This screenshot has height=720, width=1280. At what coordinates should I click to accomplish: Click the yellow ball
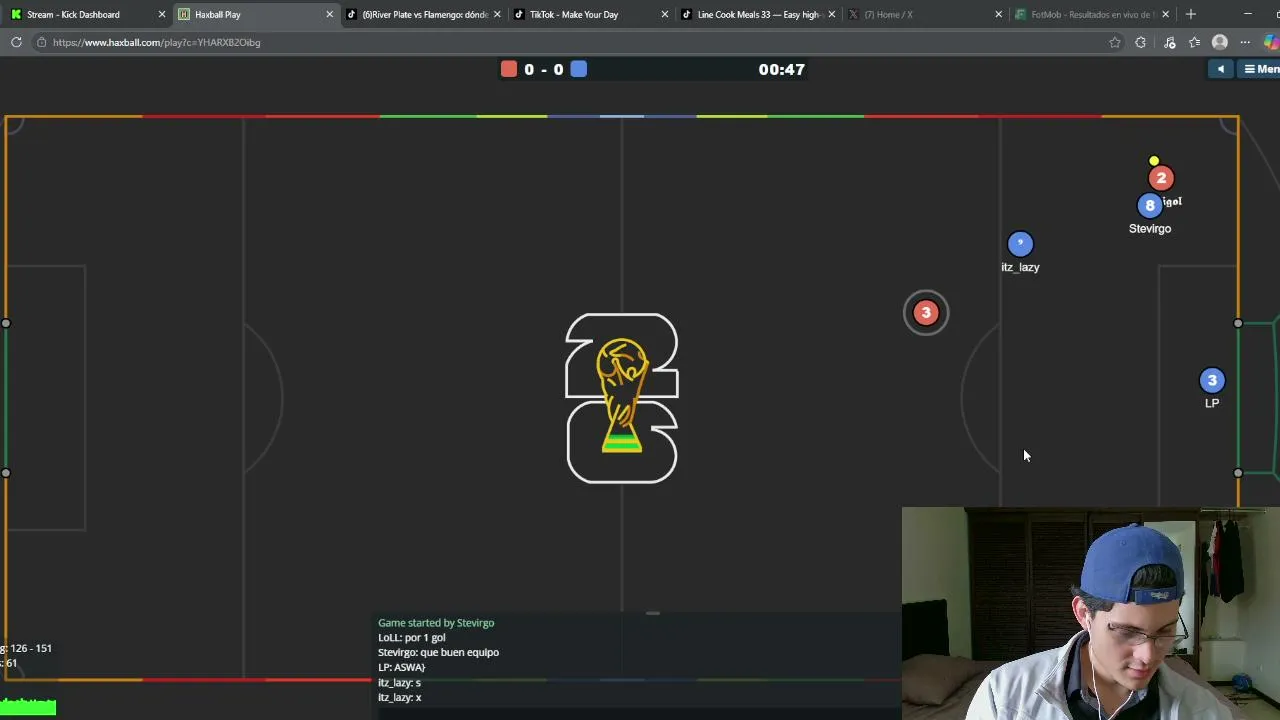click(x=1154, y=161)
